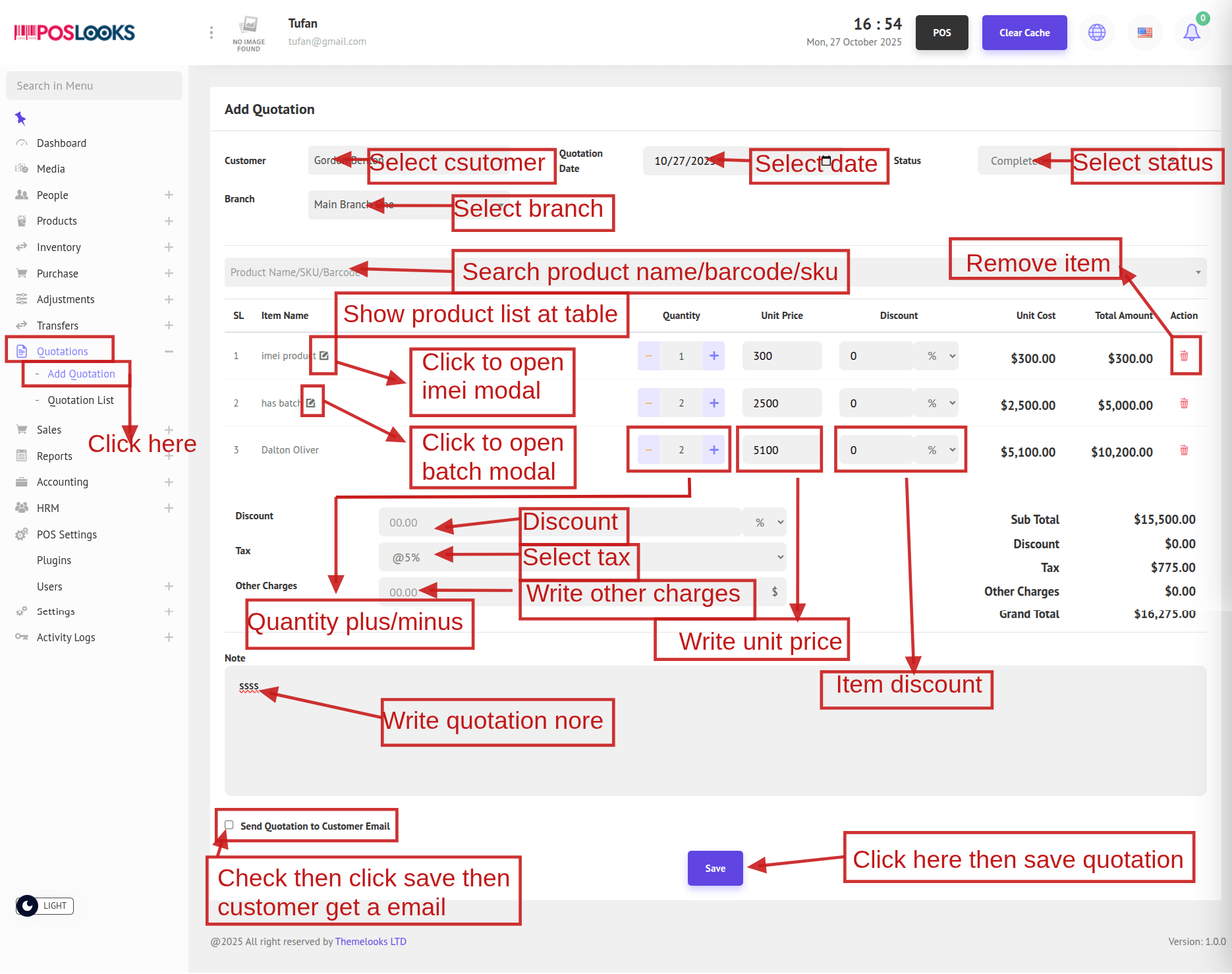Click the Clear Cache button
The image size is (1232, 974).
click(x=1024, y=33)
